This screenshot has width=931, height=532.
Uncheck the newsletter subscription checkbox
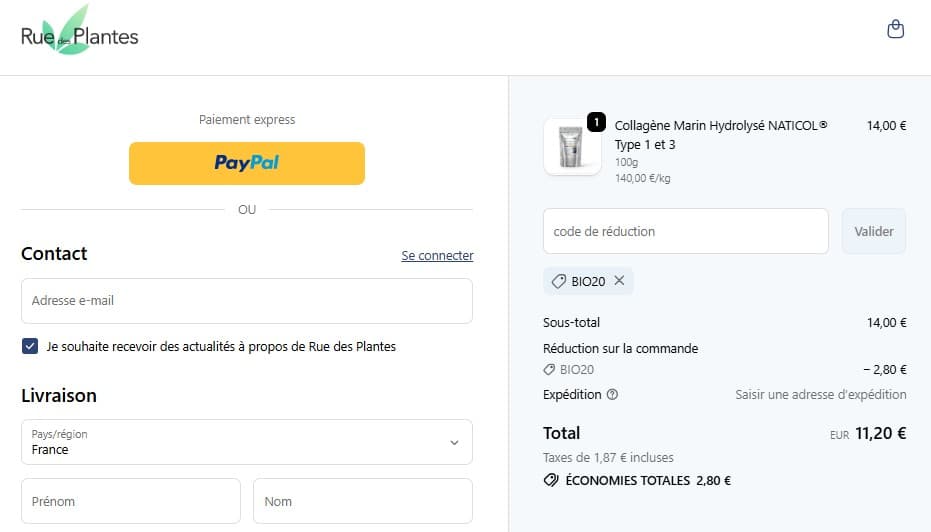pos(30,346)
